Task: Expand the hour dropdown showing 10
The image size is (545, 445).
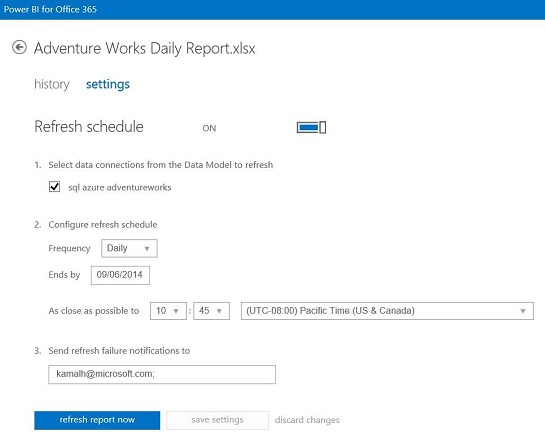Action: pyautogui.click(x=168, y=311)
